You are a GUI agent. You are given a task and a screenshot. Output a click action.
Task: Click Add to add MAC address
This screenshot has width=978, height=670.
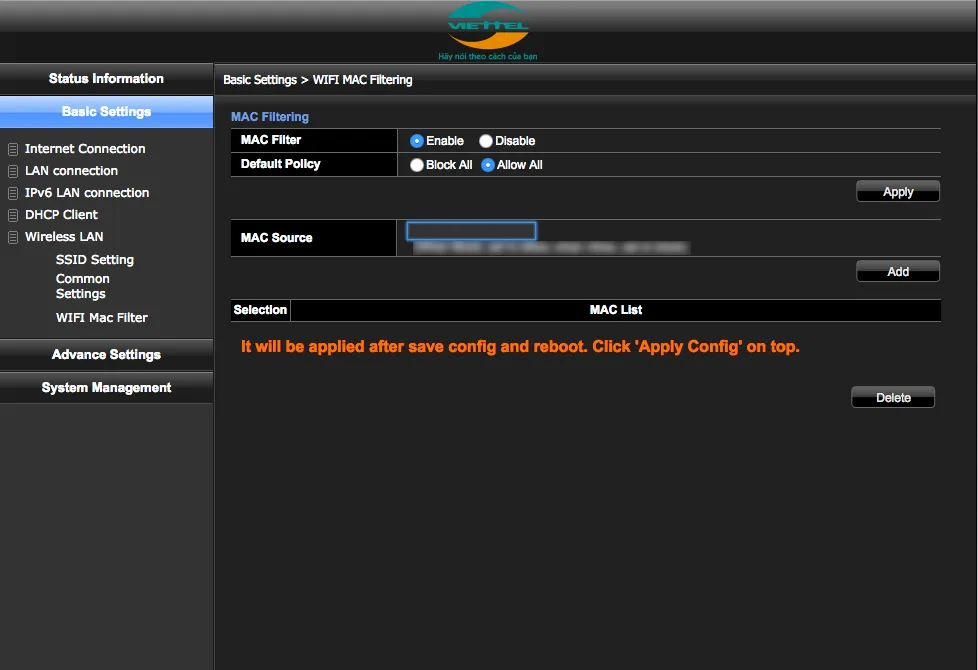tap(897, 271)
